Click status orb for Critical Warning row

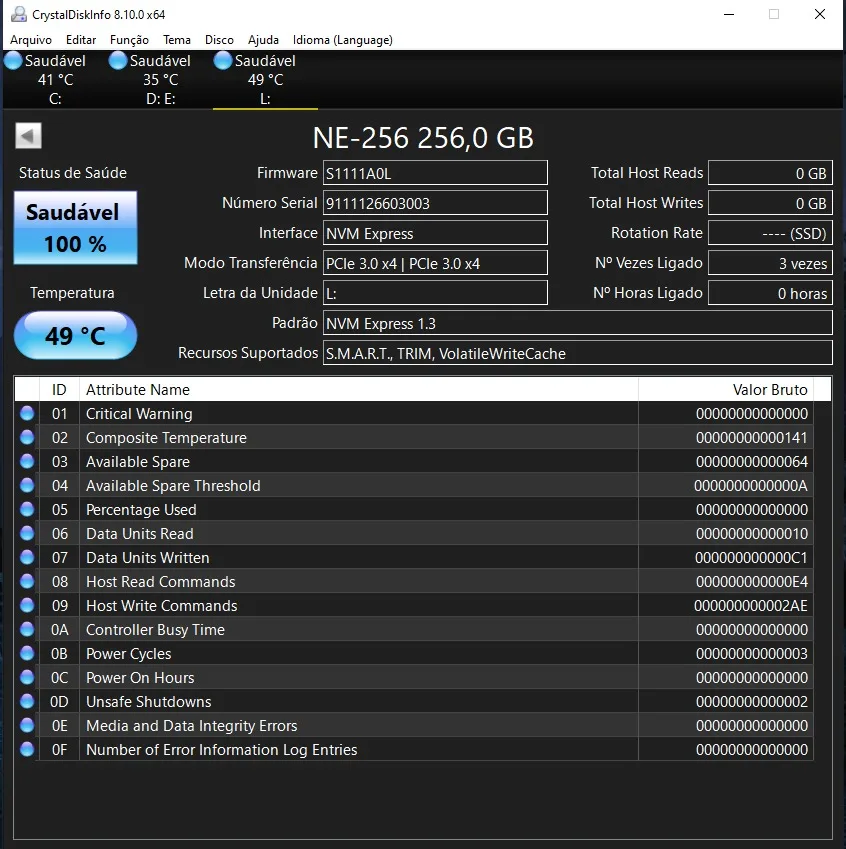coord(27,414)
